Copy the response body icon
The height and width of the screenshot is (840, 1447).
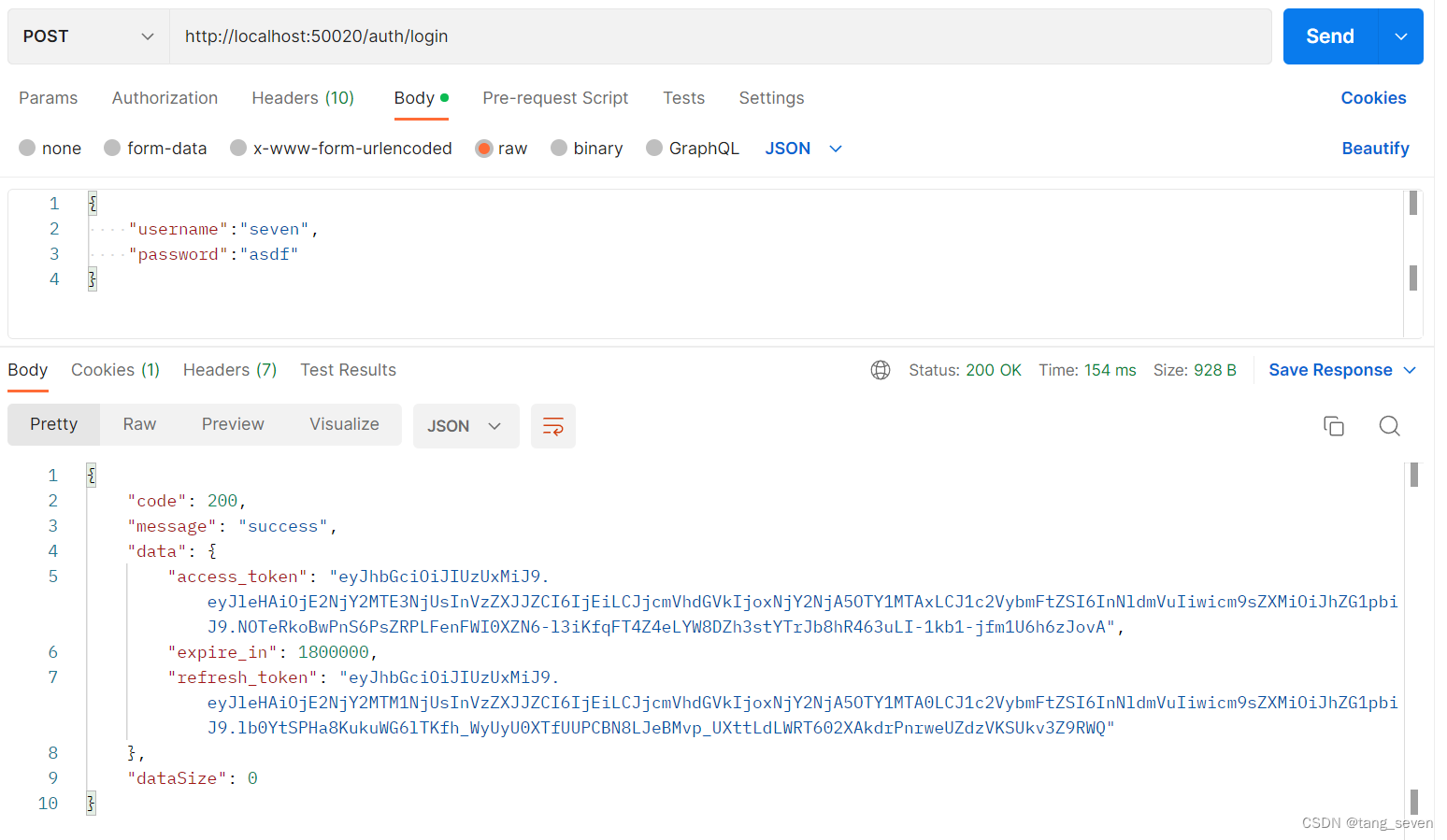(x=1334, y=425)
